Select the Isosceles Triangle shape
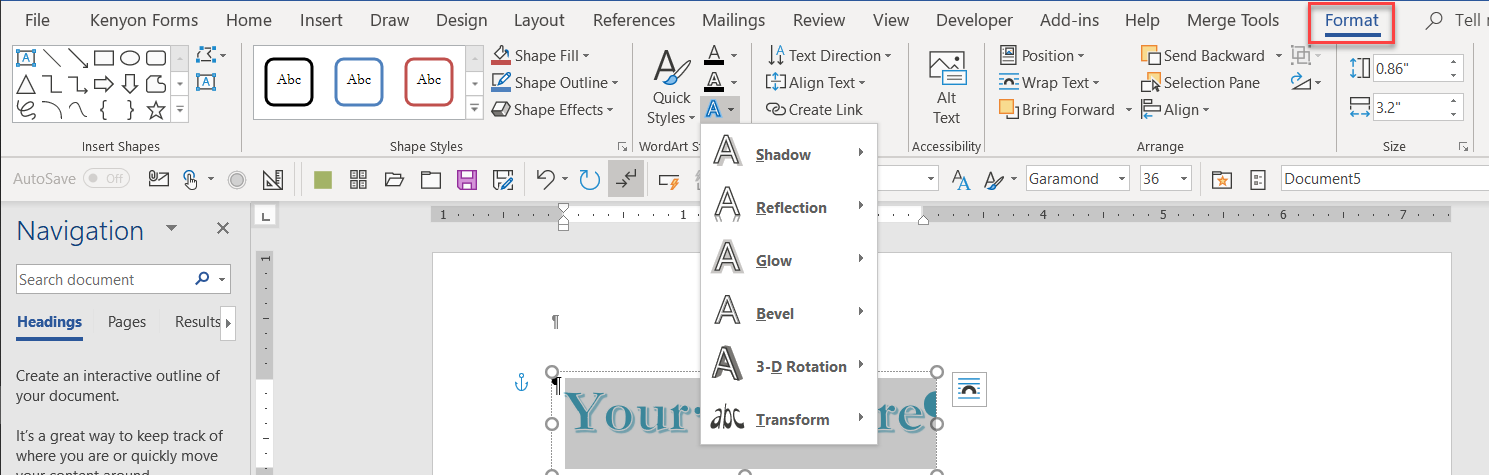The image size is (1489, 475). (26, 84)
